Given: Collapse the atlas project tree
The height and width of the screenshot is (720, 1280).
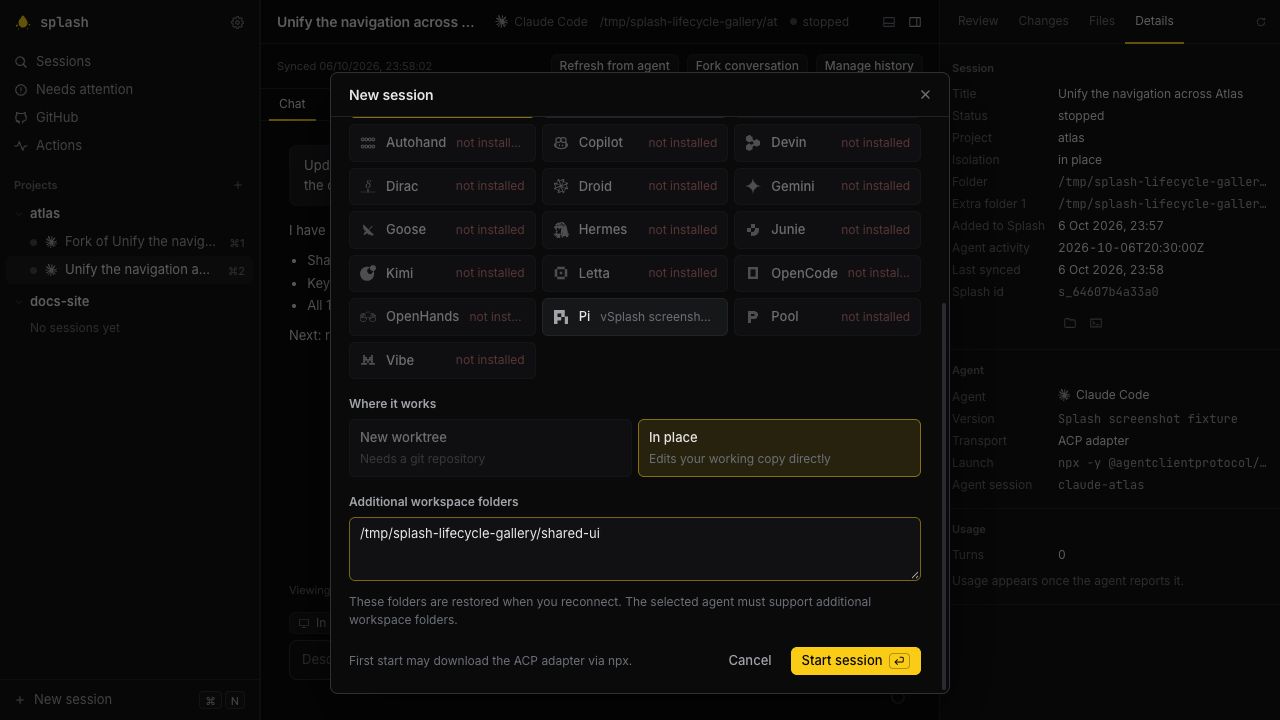Looking at the screenshot, I should click(19, 213).
